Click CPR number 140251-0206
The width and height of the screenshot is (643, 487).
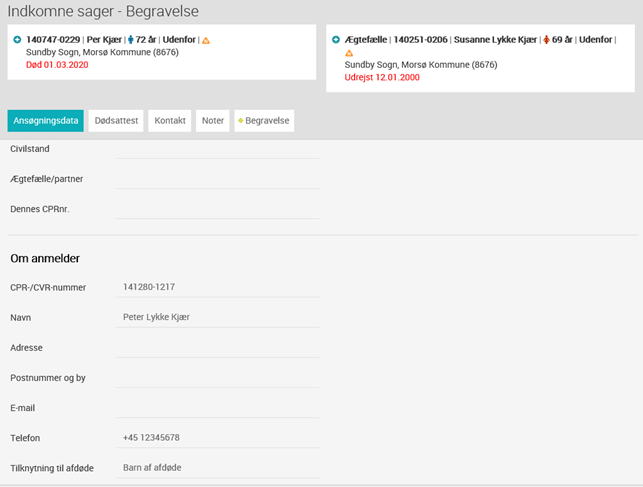point(420,40)
